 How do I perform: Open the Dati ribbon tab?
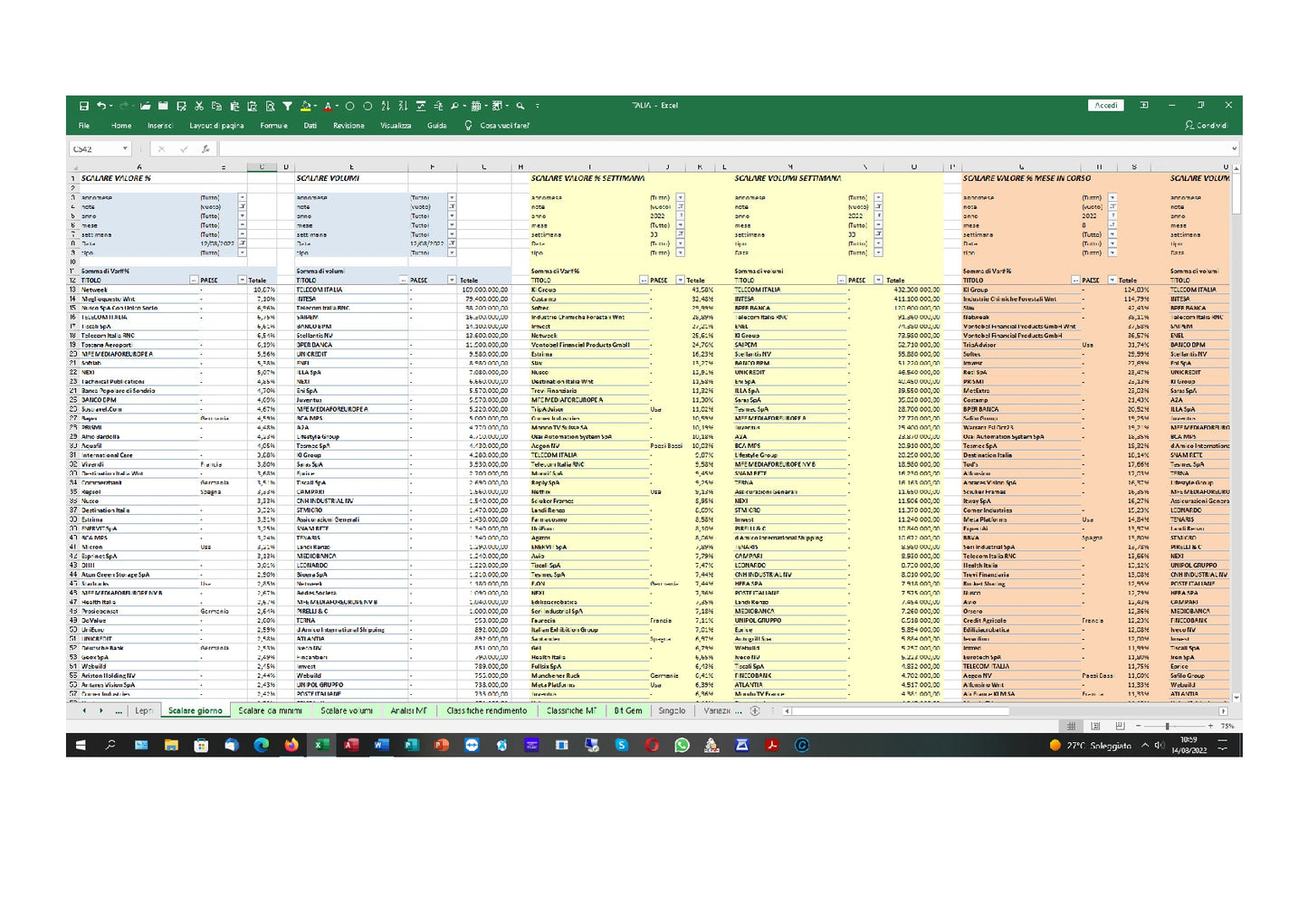tap(310, 126)
